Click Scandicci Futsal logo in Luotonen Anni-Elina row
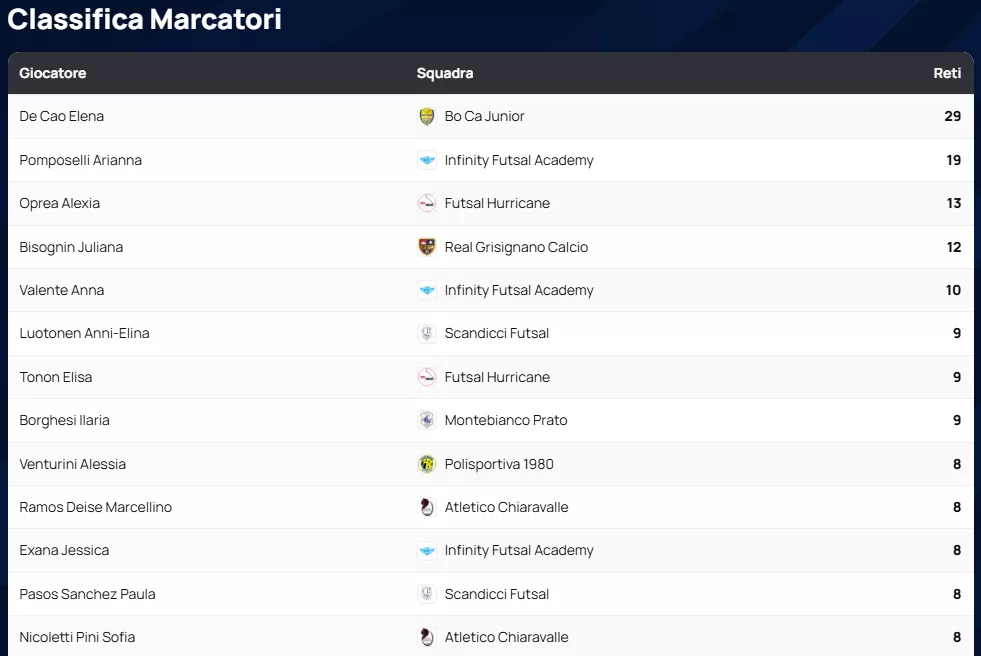Image resolution: width=981 pixels, height=656 pixels. (427, 334)
